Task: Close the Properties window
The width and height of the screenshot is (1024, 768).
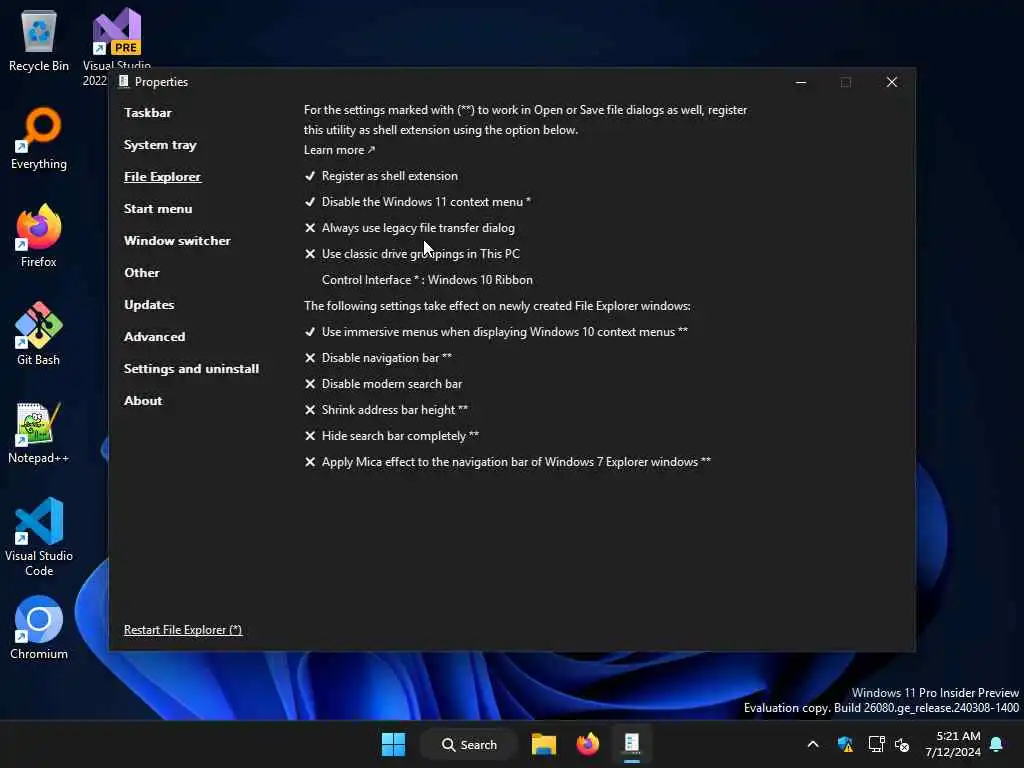Action: point(892,82)
